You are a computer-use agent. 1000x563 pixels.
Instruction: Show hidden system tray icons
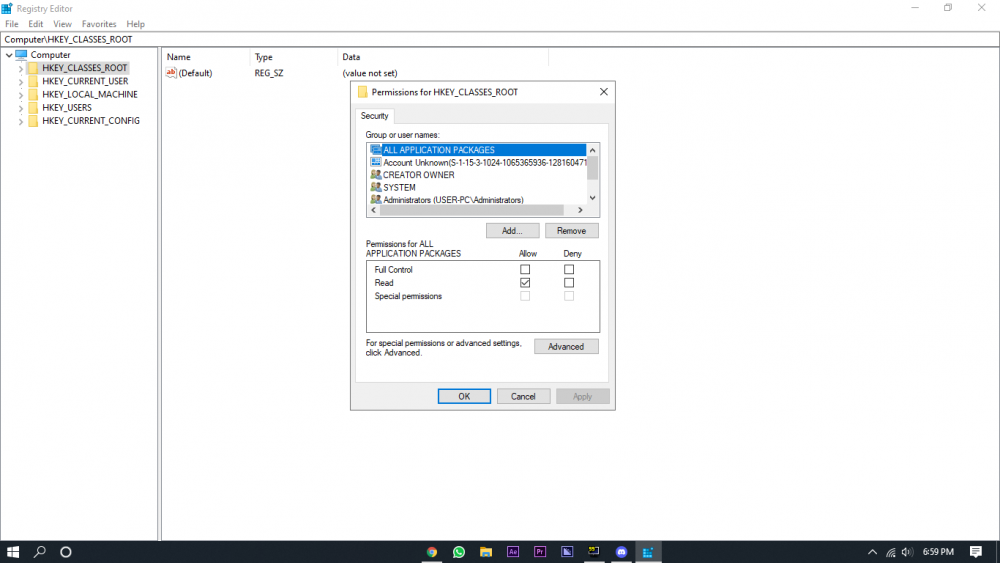coord(872,552)
